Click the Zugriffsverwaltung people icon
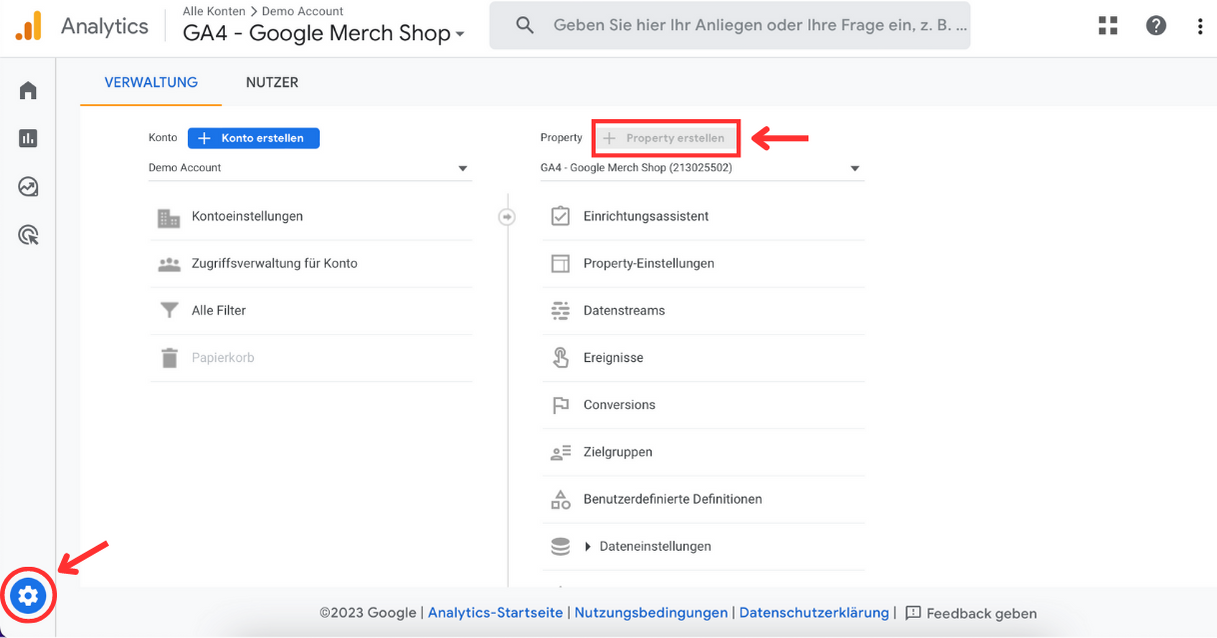Viewport: 1217px width, 638px height. click(169, 264)
